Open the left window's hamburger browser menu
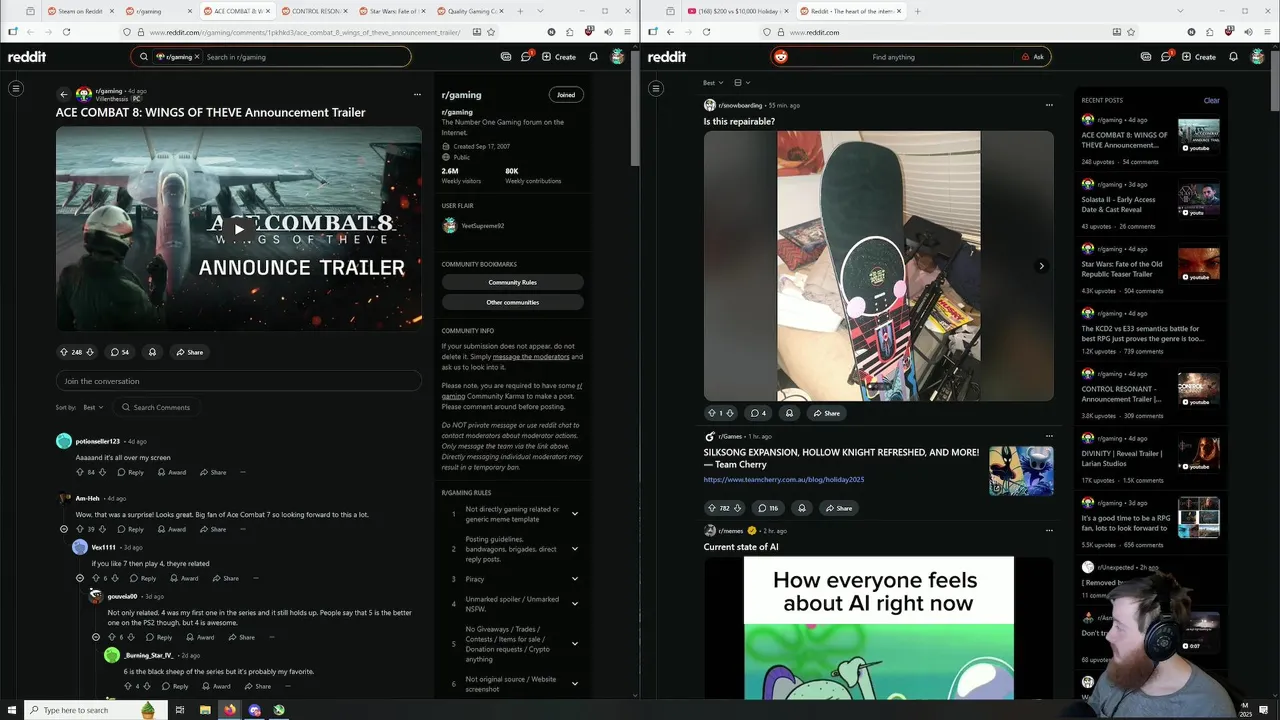Viewport: 1280px width, 720px height. (x=627, y=32)
